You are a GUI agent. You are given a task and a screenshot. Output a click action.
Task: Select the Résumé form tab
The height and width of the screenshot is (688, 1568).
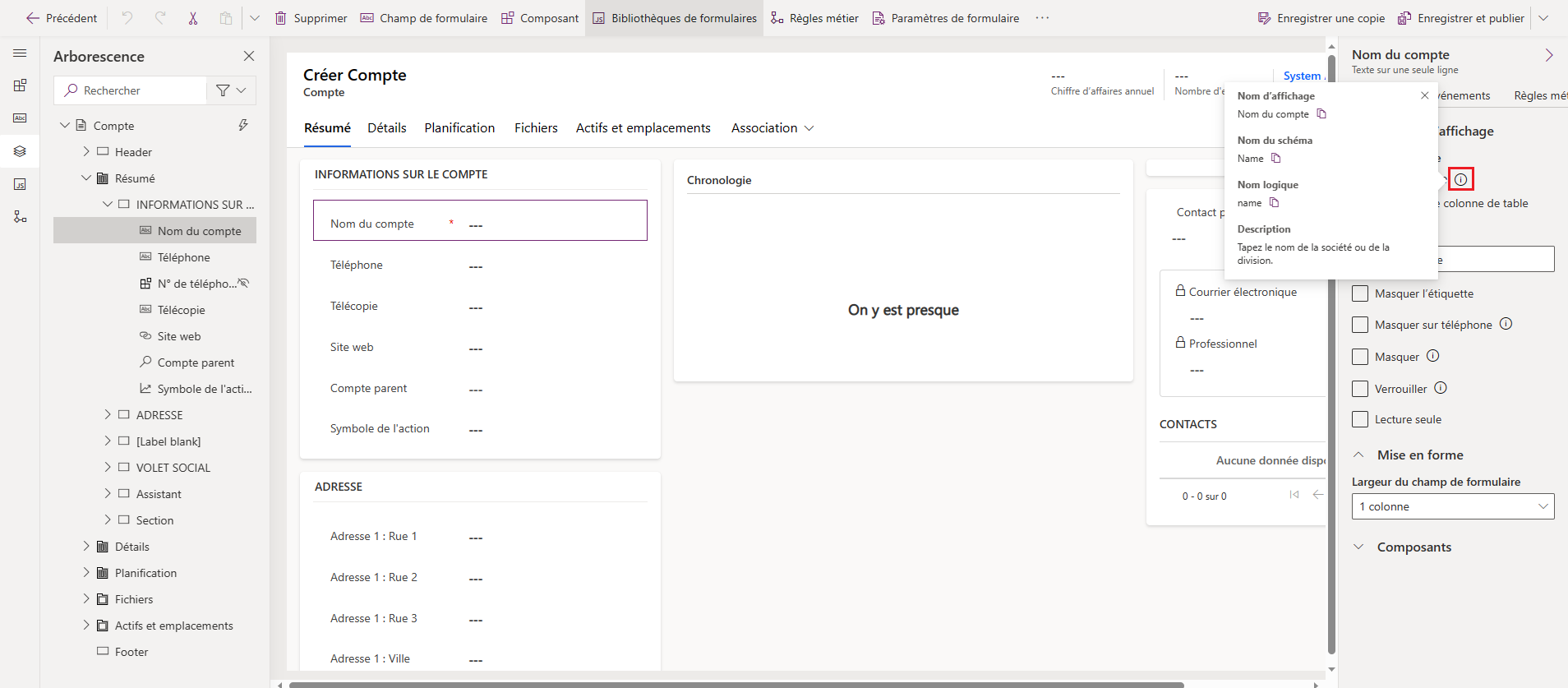[x=327, y=128]
